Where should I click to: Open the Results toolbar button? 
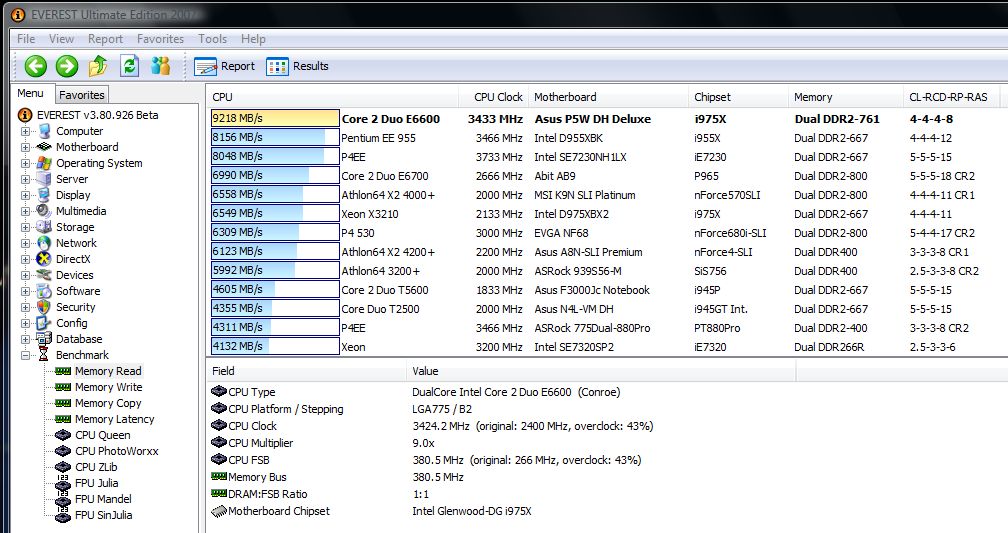(297, 66)
